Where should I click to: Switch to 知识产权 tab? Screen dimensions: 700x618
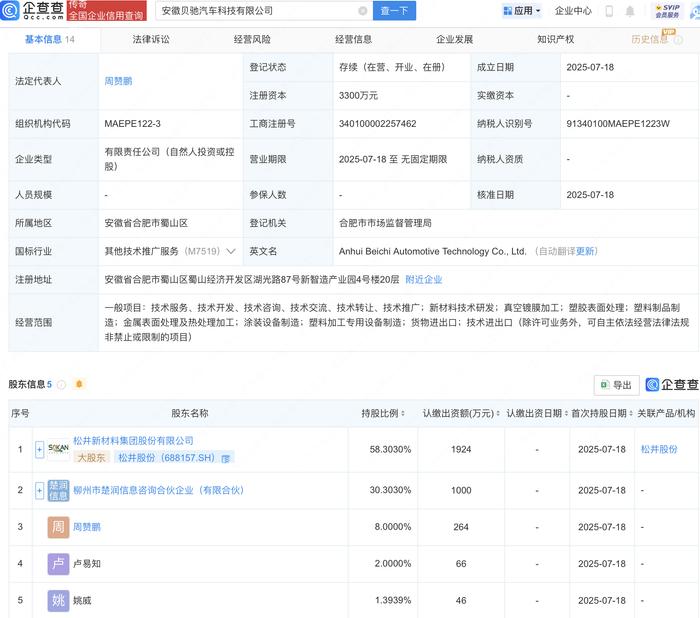(x=555, y=39)
